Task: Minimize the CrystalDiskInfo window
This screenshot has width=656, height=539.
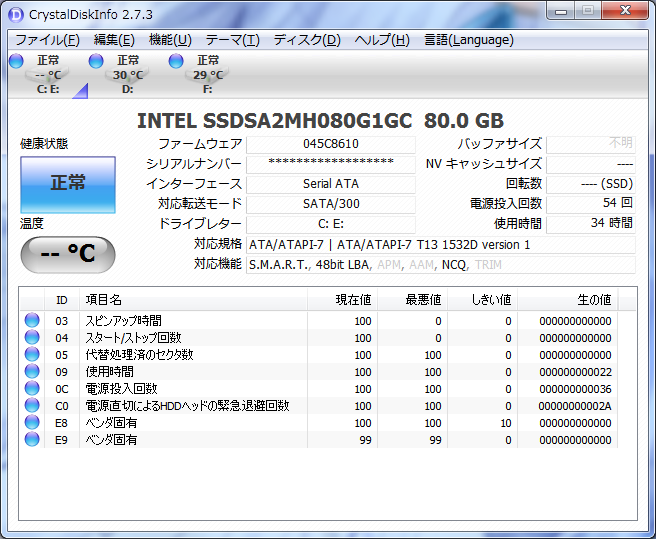Action: 561,11
